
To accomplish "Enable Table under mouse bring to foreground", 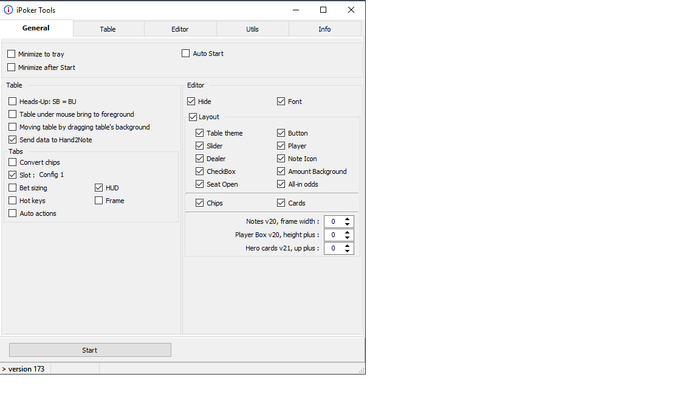I will click(x=12, y=114).
